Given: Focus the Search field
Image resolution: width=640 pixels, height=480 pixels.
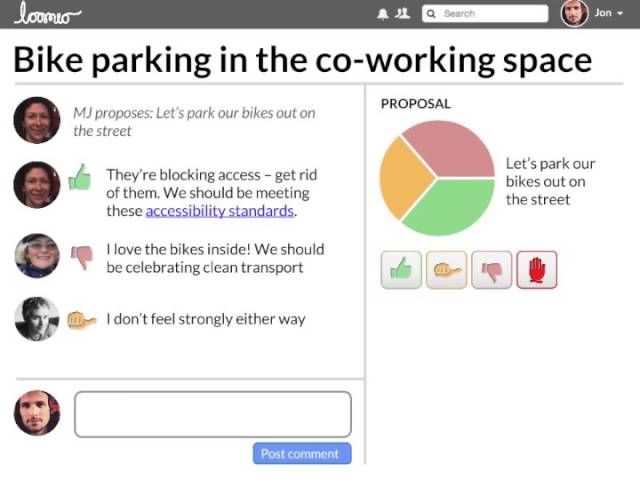Looking at the screenshot, I should [485, 13].
